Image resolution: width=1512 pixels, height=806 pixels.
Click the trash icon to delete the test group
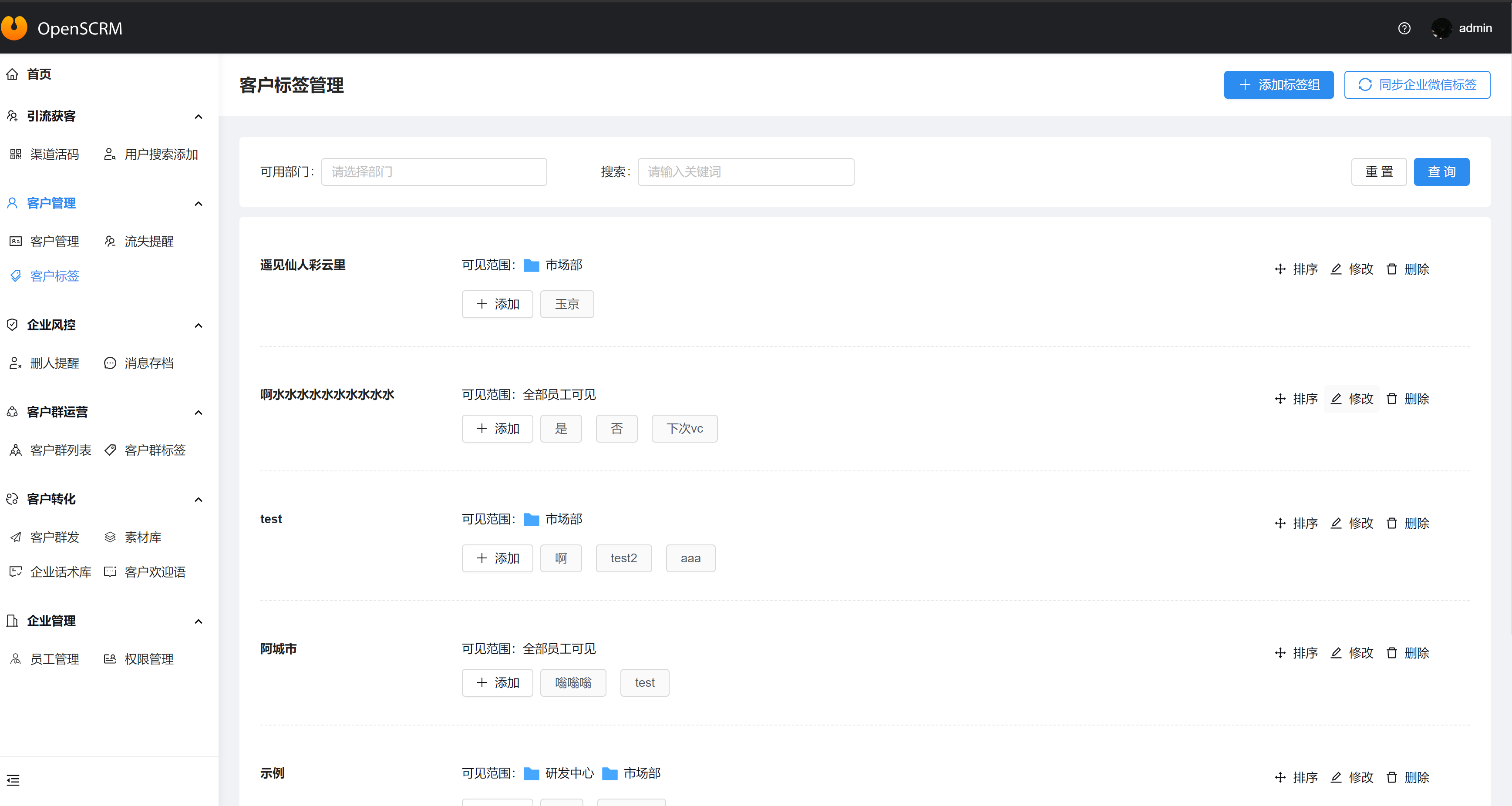tap(1391, 523)
